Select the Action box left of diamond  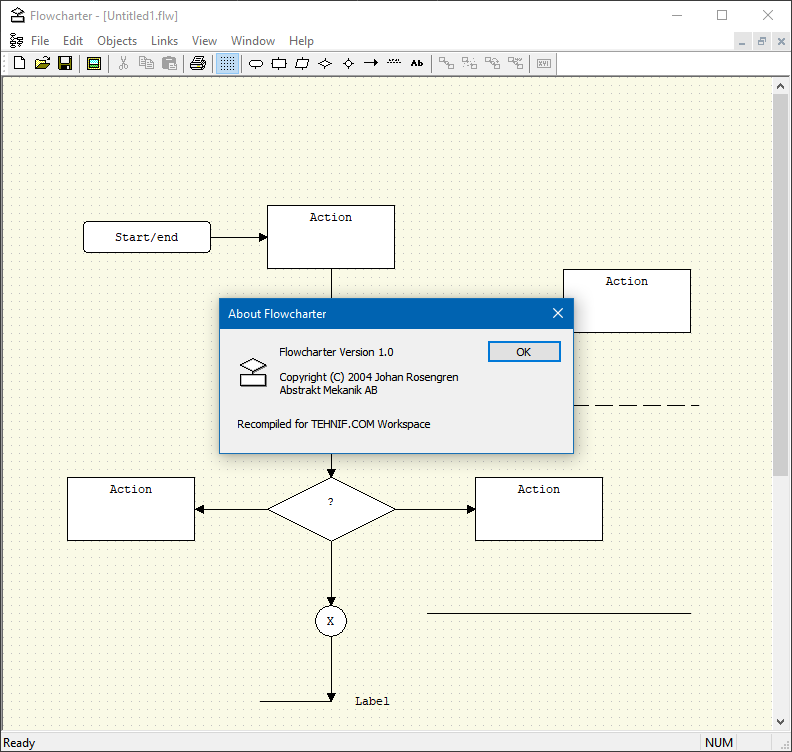131,509
